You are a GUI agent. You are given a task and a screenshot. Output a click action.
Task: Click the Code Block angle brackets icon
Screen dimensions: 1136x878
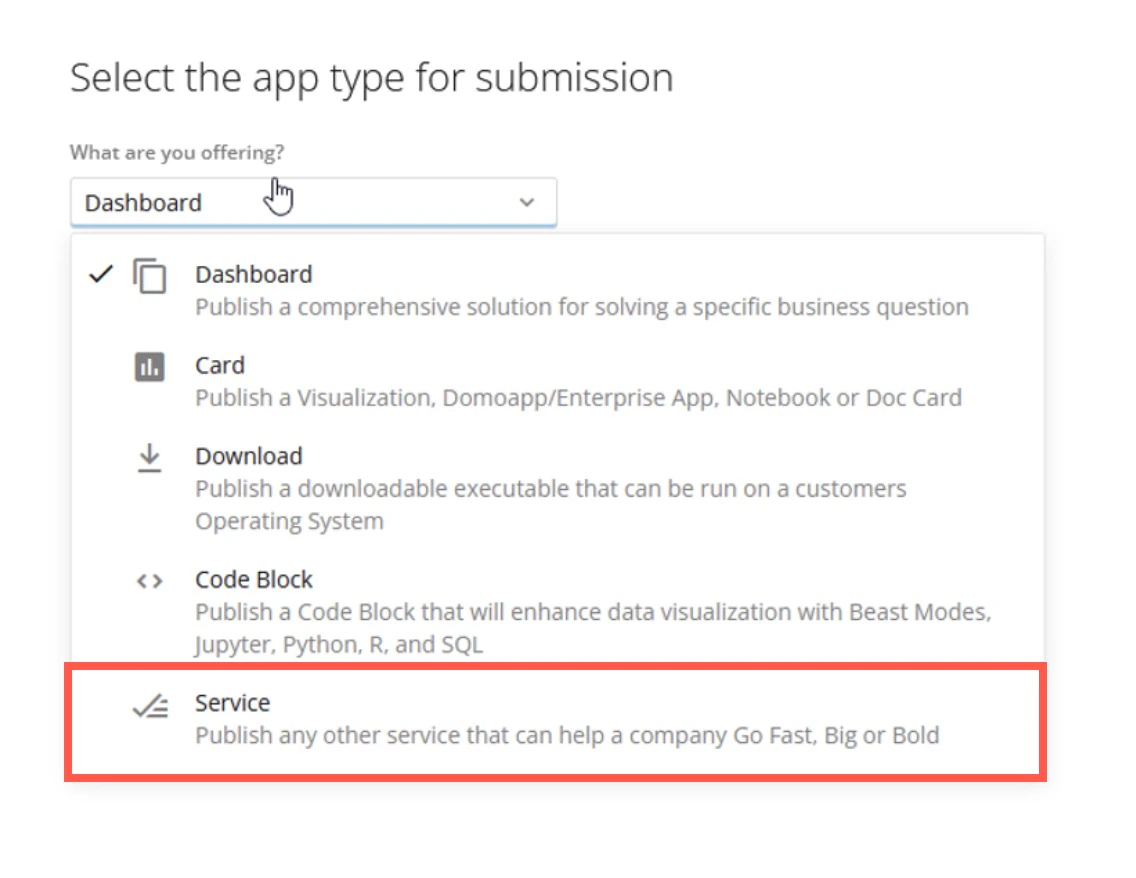coord(149,581)
